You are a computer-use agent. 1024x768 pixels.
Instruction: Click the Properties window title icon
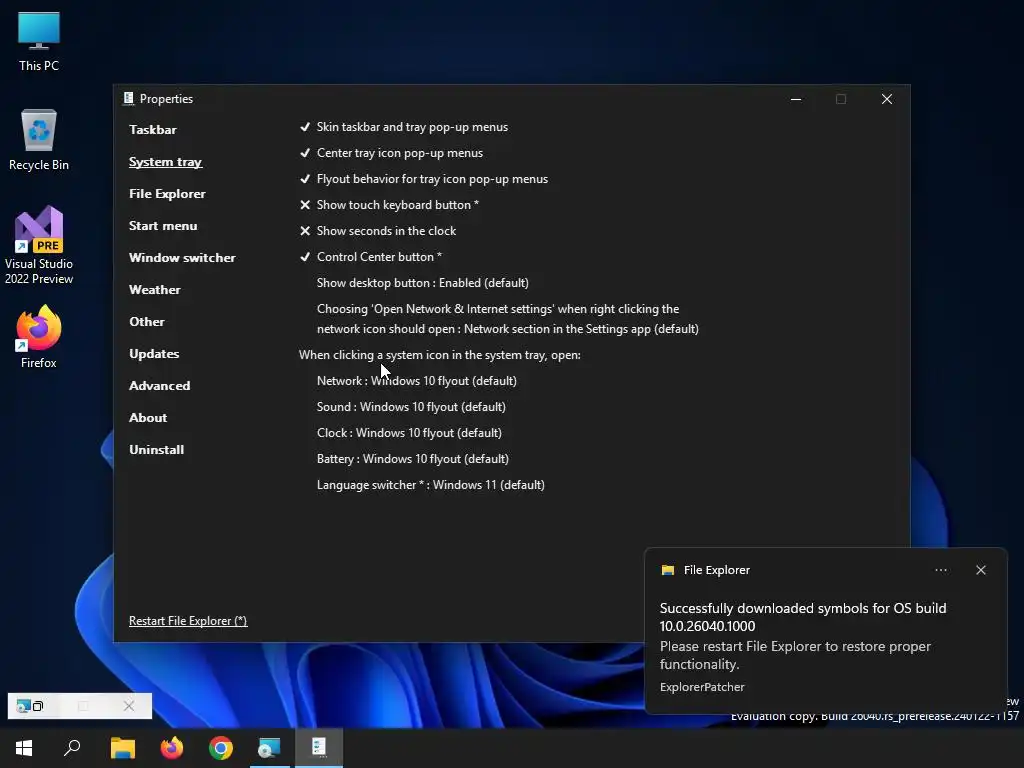click(x=129, y=98)
